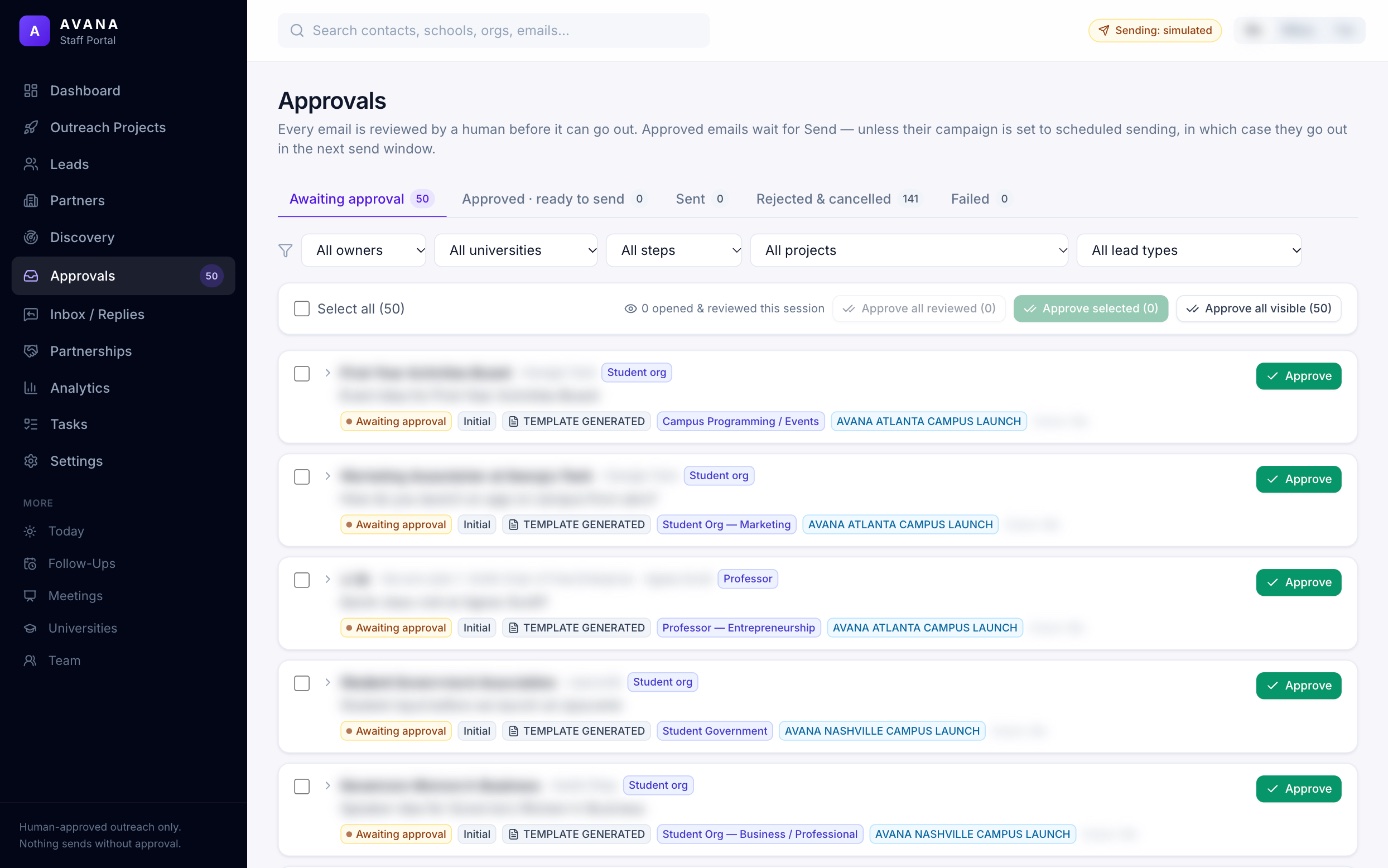Approve the Student Org — Marketing email

click(x=1298, y=479)
